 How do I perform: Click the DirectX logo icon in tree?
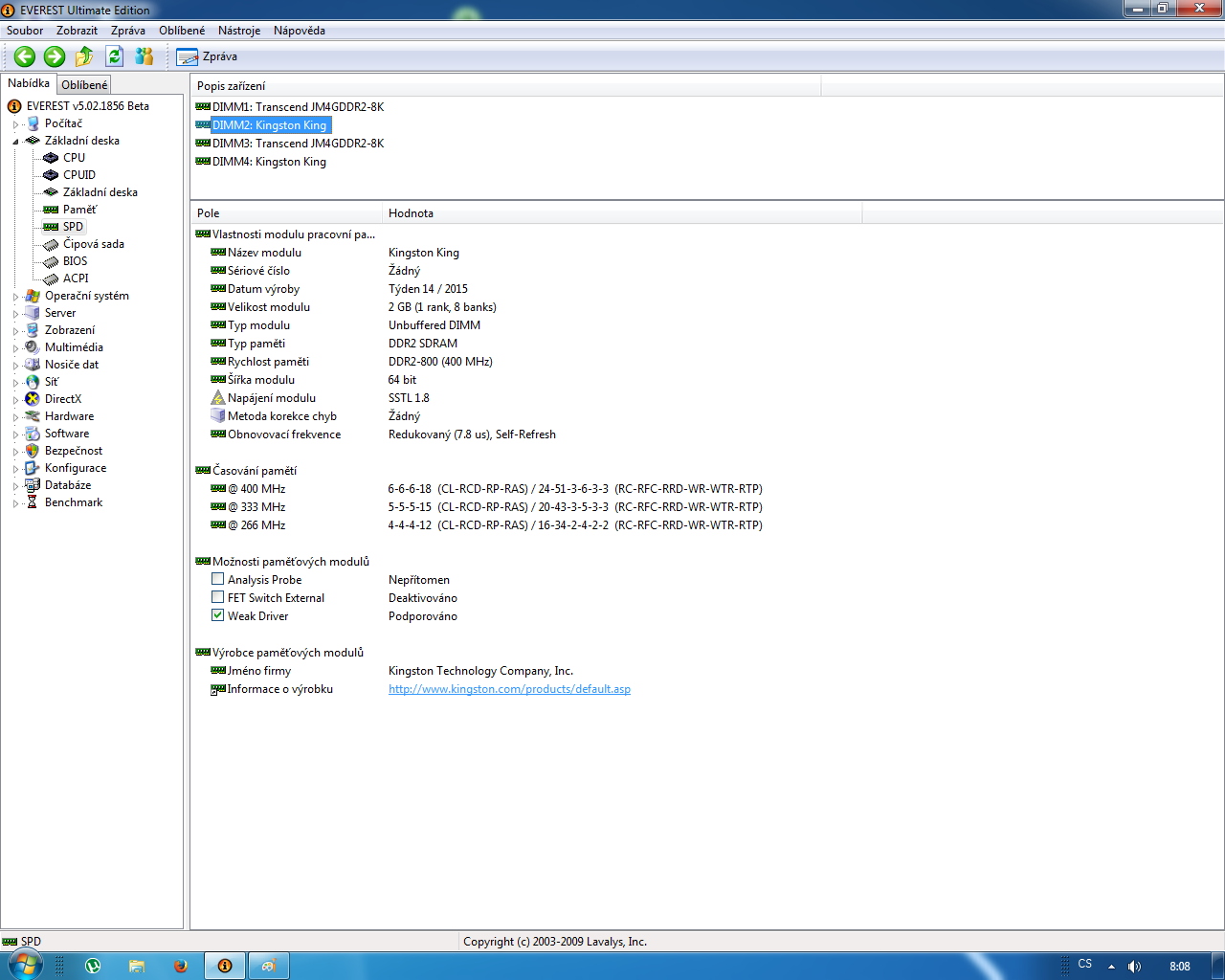33,399
